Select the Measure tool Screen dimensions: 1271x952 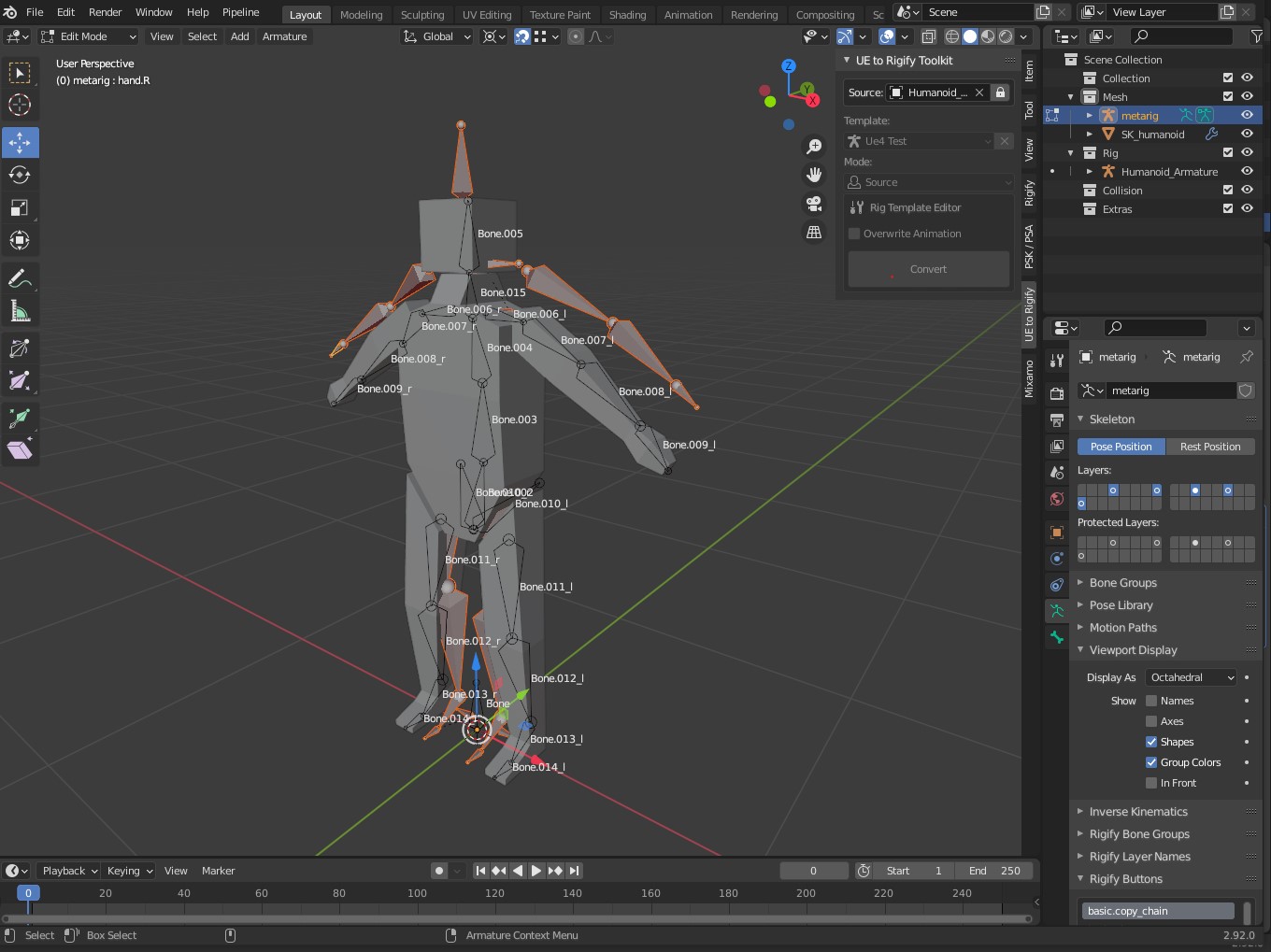[20, 311]
